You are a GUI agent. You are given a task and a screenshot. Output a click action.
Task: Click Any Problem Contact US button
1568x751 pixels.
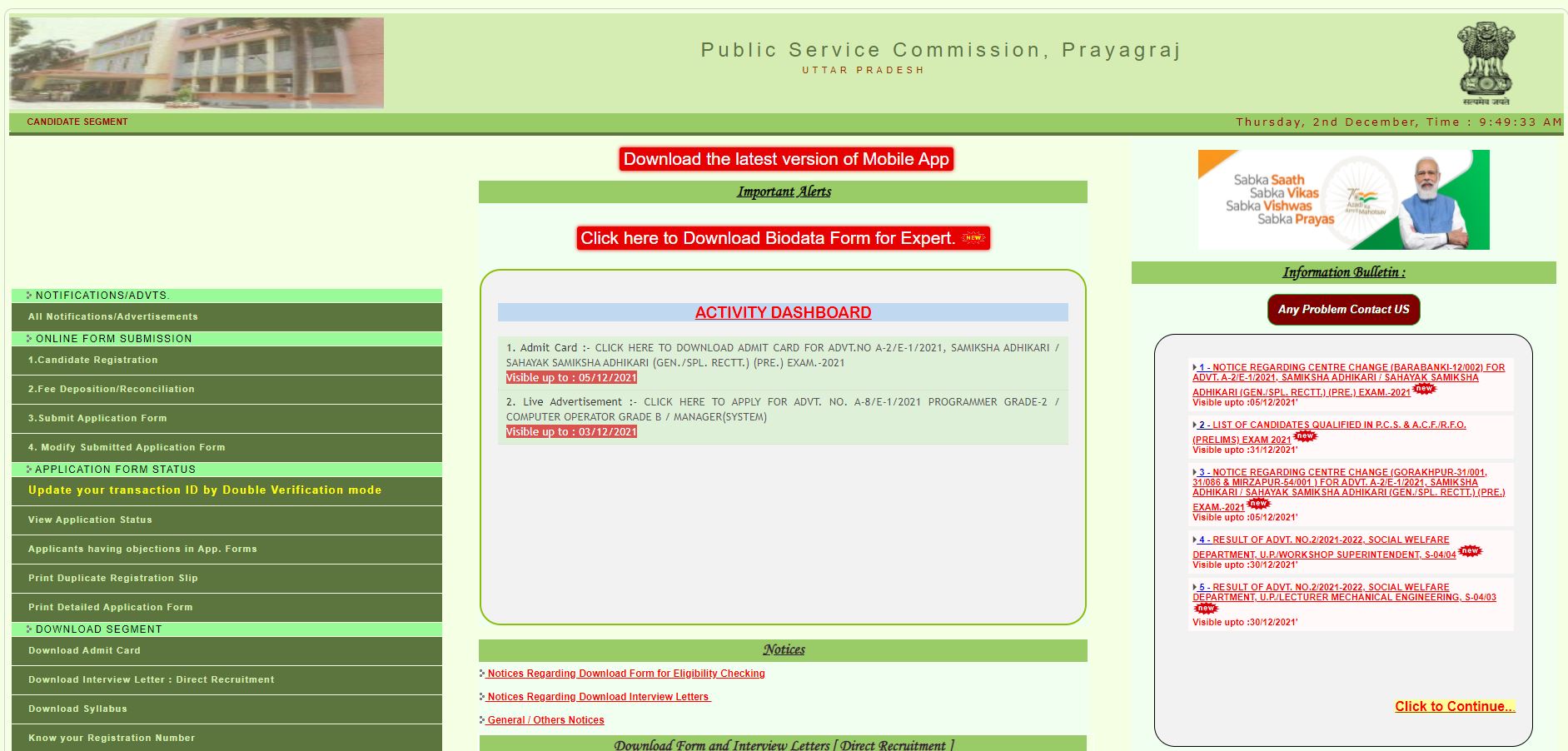[x=1343, y=310]
